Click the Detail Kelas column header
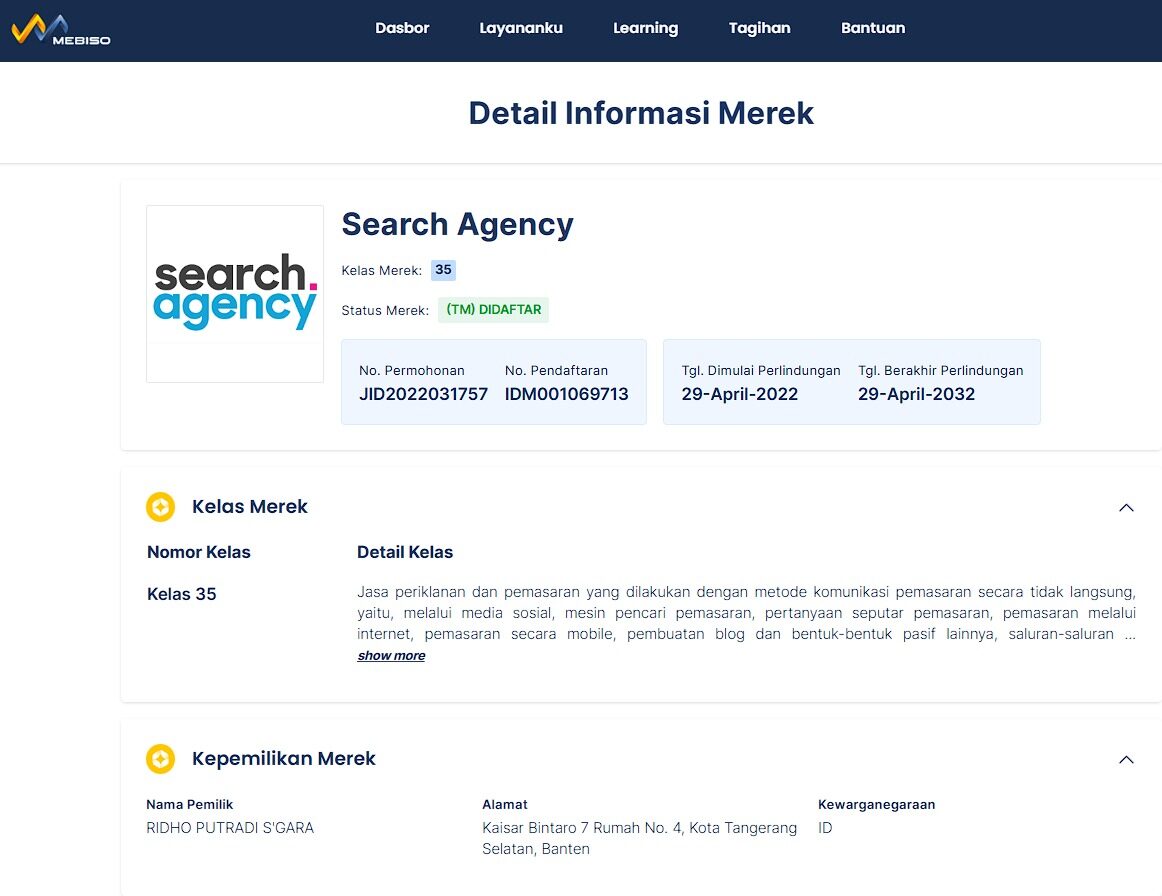 pyautogui.click(x=405, y=552)
